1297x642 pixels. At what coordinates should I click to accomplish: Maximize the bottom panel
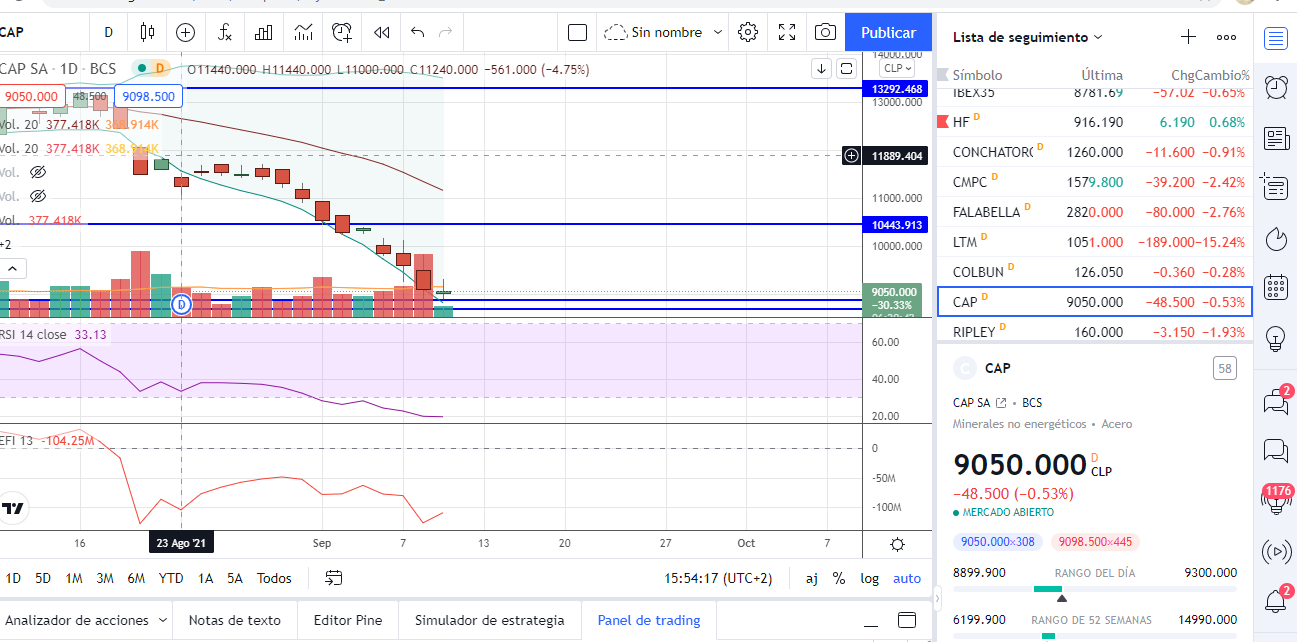pyautogui.click(x=907, y=619)
